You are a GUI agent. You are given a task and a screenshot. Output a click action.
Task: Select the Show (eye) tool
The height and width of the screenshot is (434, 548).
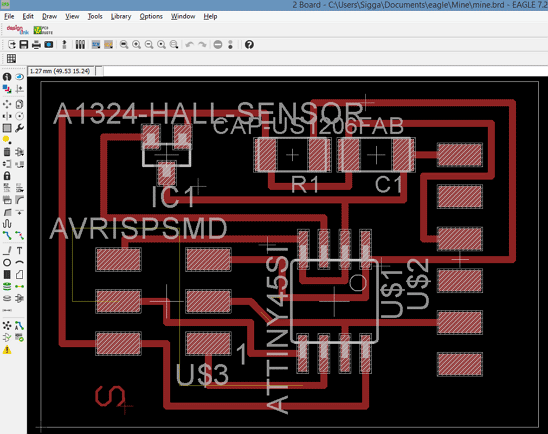pos(20,77)
